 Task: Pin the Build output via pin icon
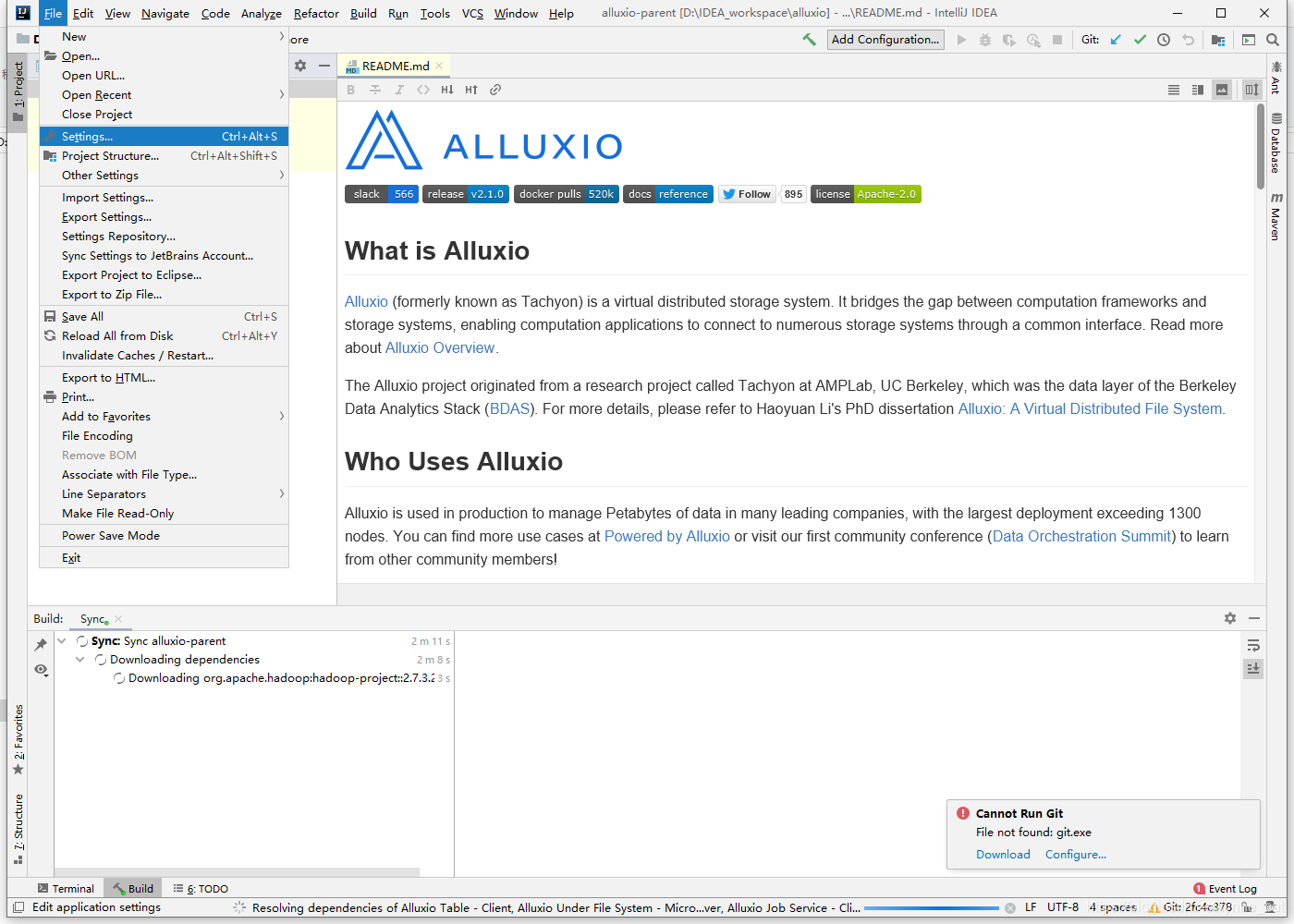pos(41,644)
